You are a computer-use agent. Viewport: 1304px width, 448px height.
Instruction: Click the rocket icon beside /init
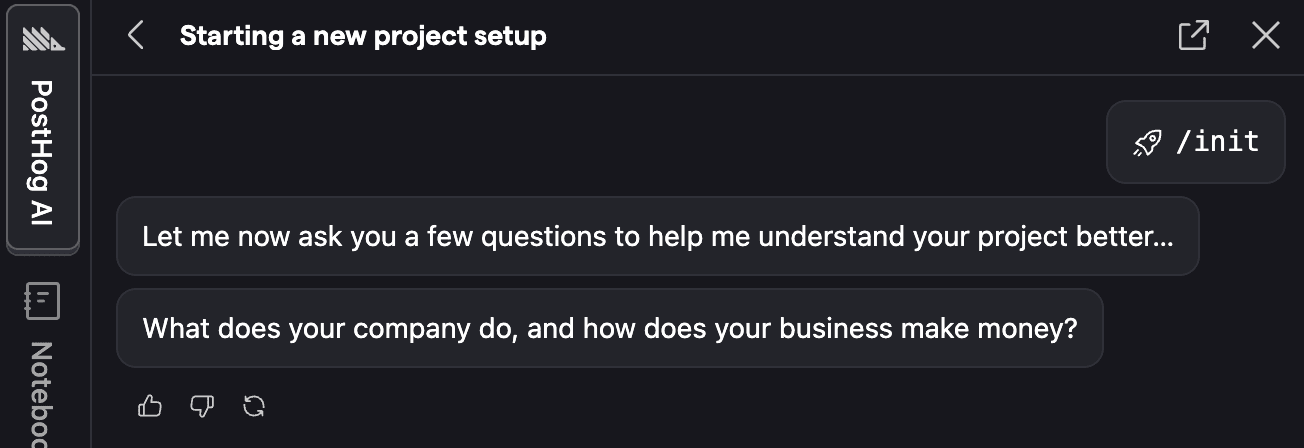tap(1146, 143)
